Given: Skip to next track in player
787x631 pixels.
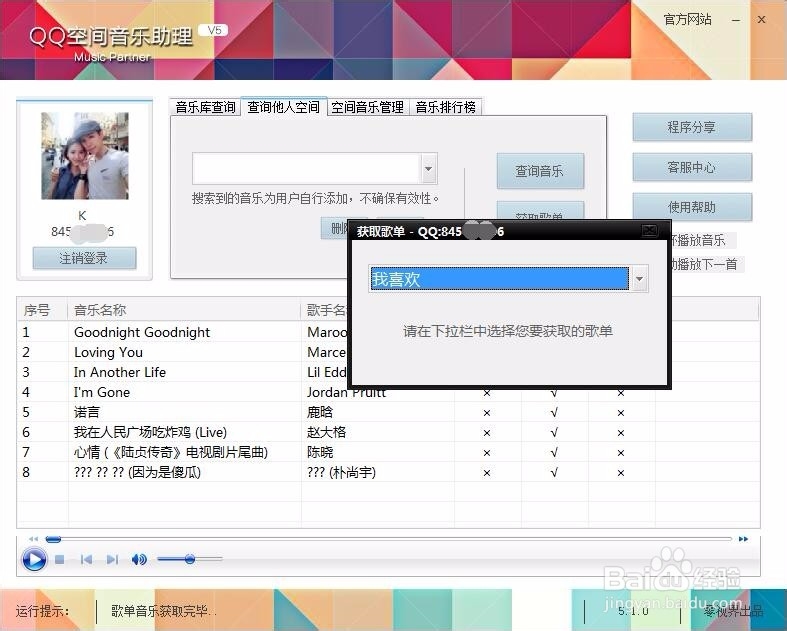Looking at the screenshot, I should [x=112, y=559].
